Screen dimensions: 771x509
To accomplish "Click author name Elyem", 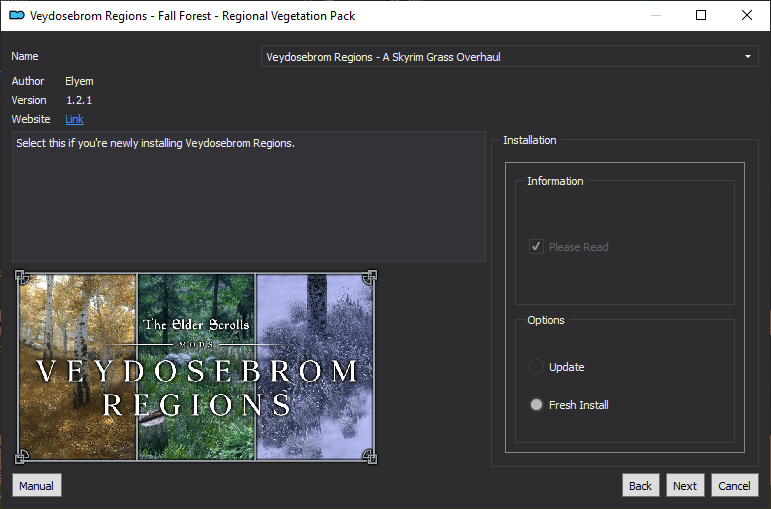I will 79,81.
